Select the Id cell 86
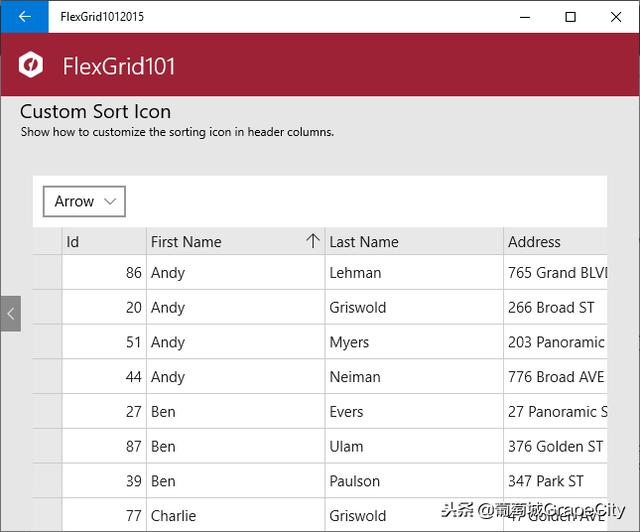 104,272
